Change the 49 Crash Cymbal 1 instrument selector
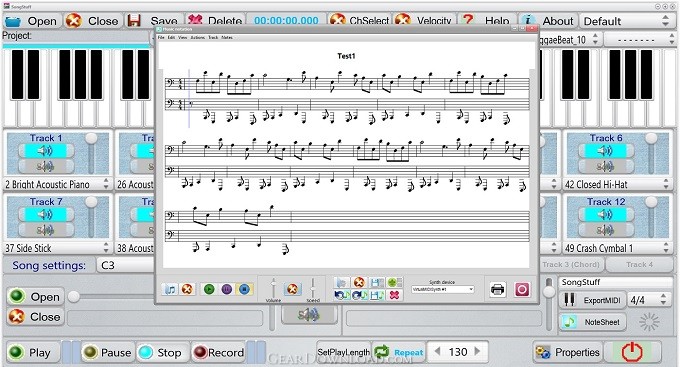 tap(618, 248)
